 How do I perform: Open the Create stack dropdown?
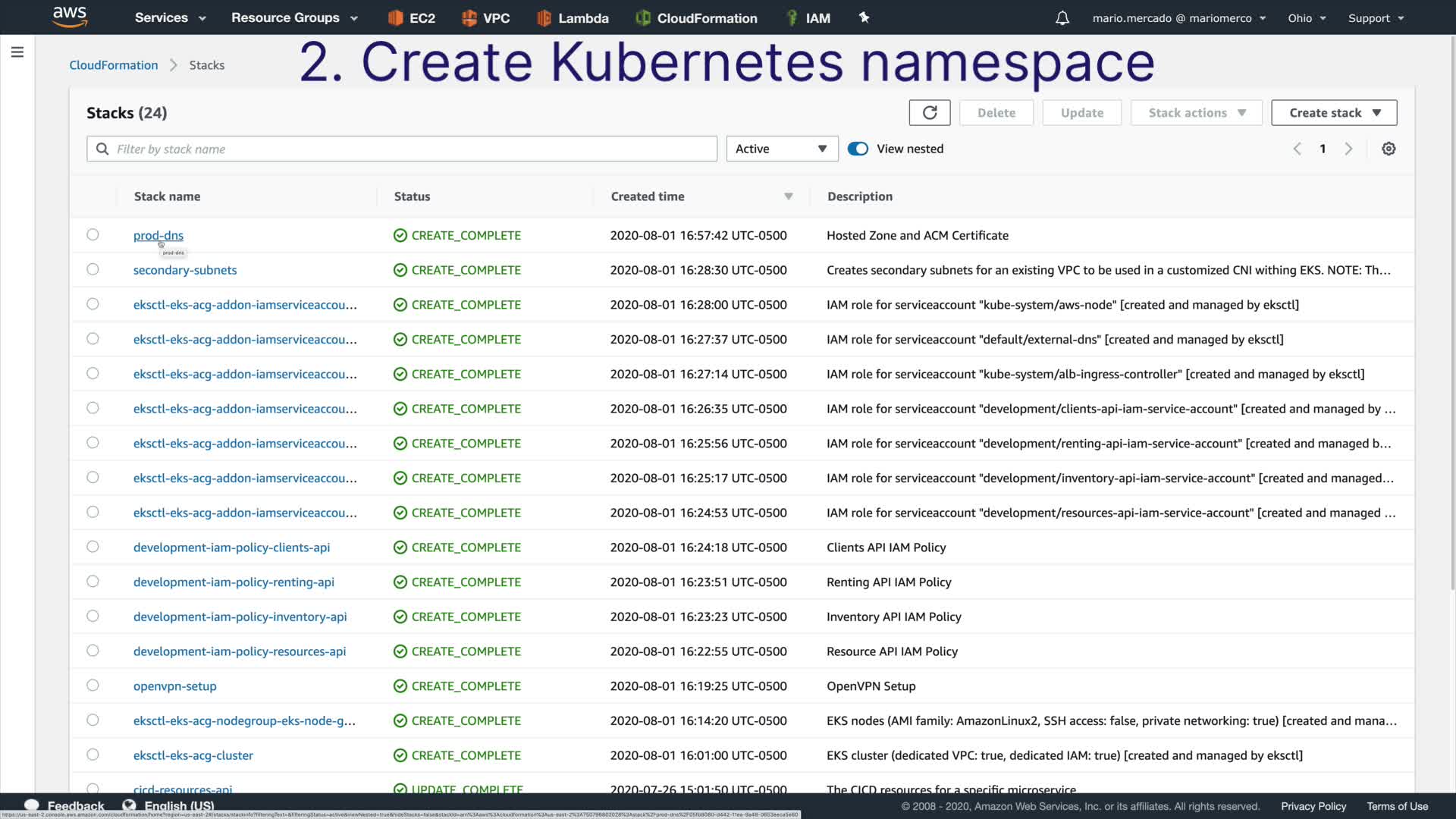(1334, 113)
